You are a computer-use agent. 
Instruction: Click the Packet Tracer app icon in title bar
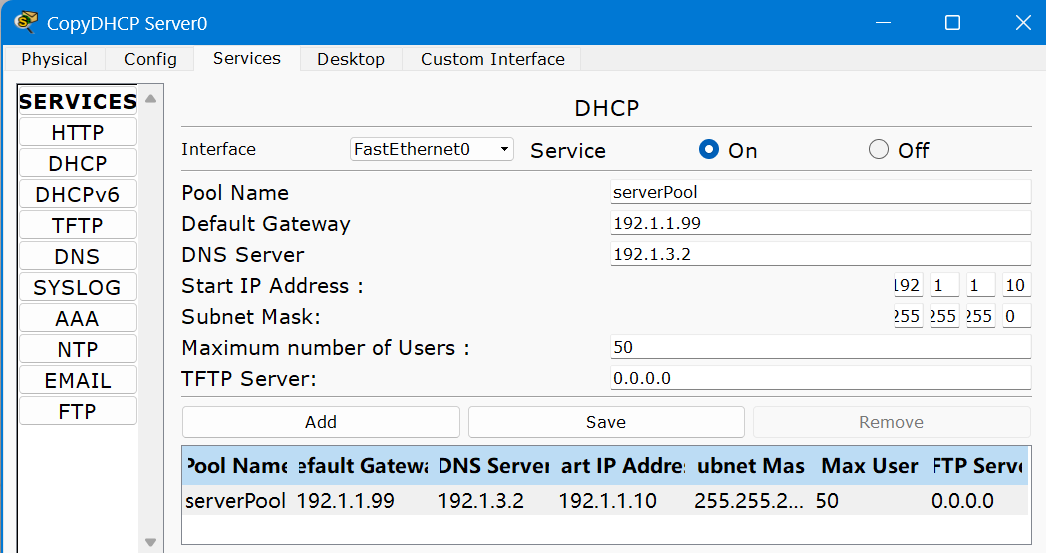[x=25, y=22]
